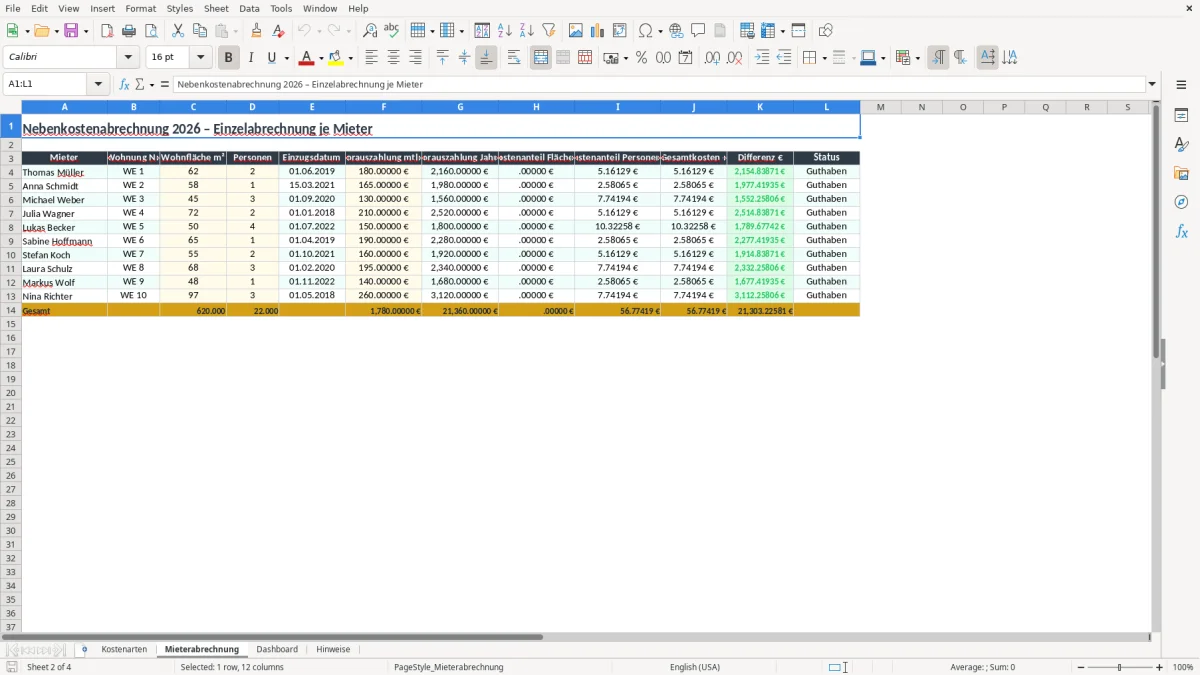1200x675 pixels.
Task: Click Insert Comment icon
Action: pyautogui.click(x=698, y=31)
